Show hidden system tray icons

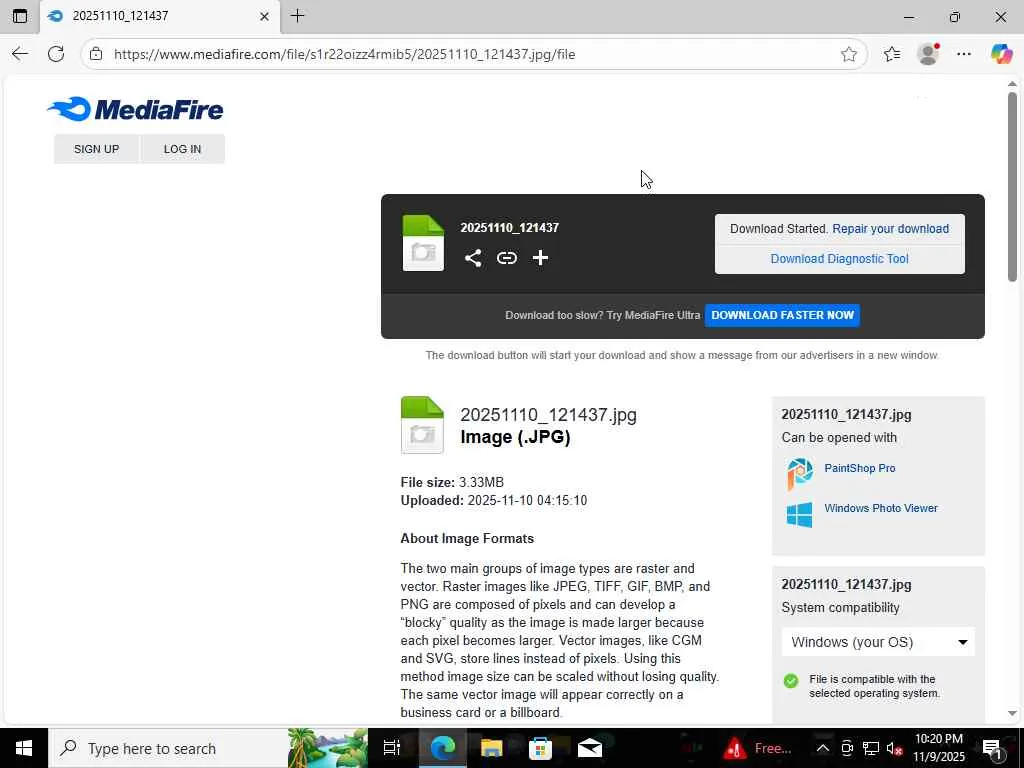point(823,748)
